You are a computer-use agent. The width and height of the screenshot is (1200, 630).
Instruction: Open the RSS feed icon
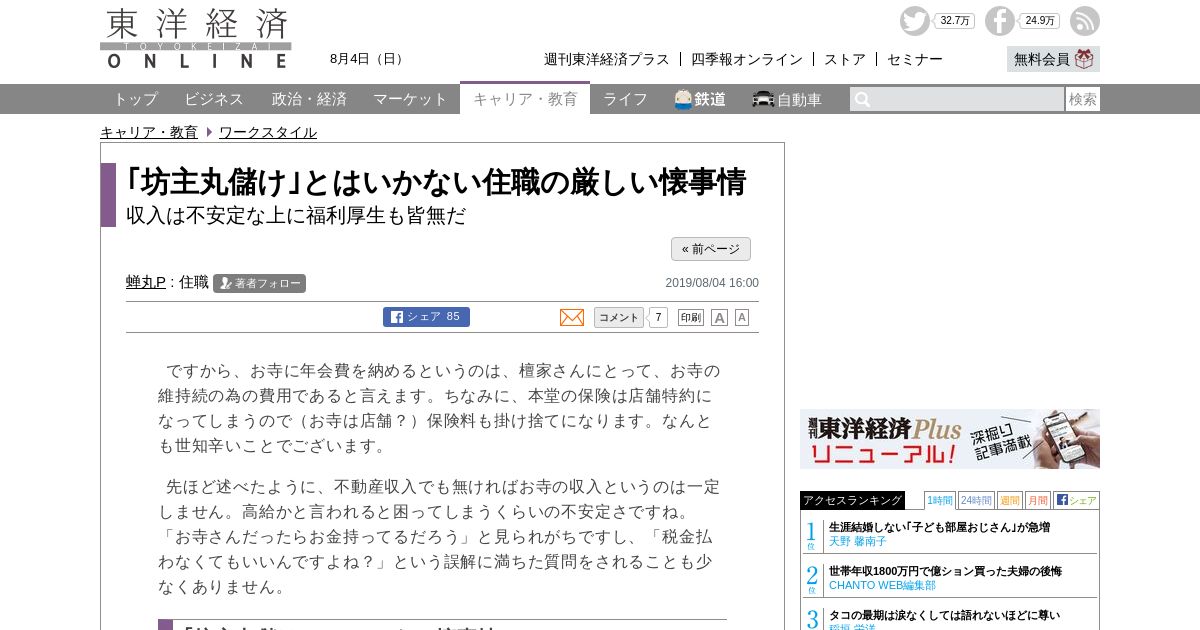1085,21
